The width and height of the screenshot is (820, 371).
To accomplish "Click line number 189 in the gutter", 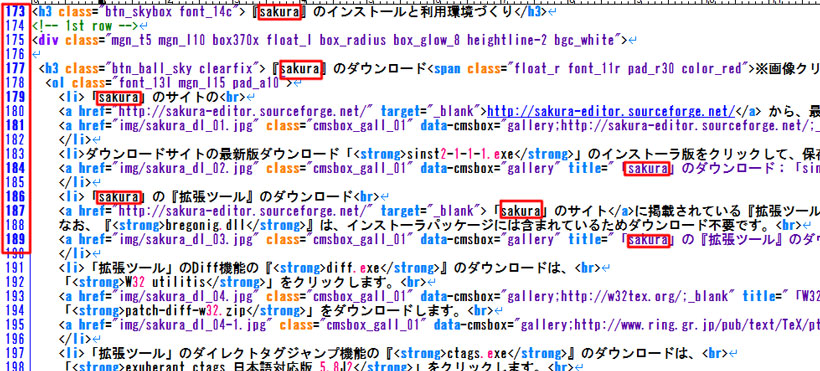I will [16, 240].
